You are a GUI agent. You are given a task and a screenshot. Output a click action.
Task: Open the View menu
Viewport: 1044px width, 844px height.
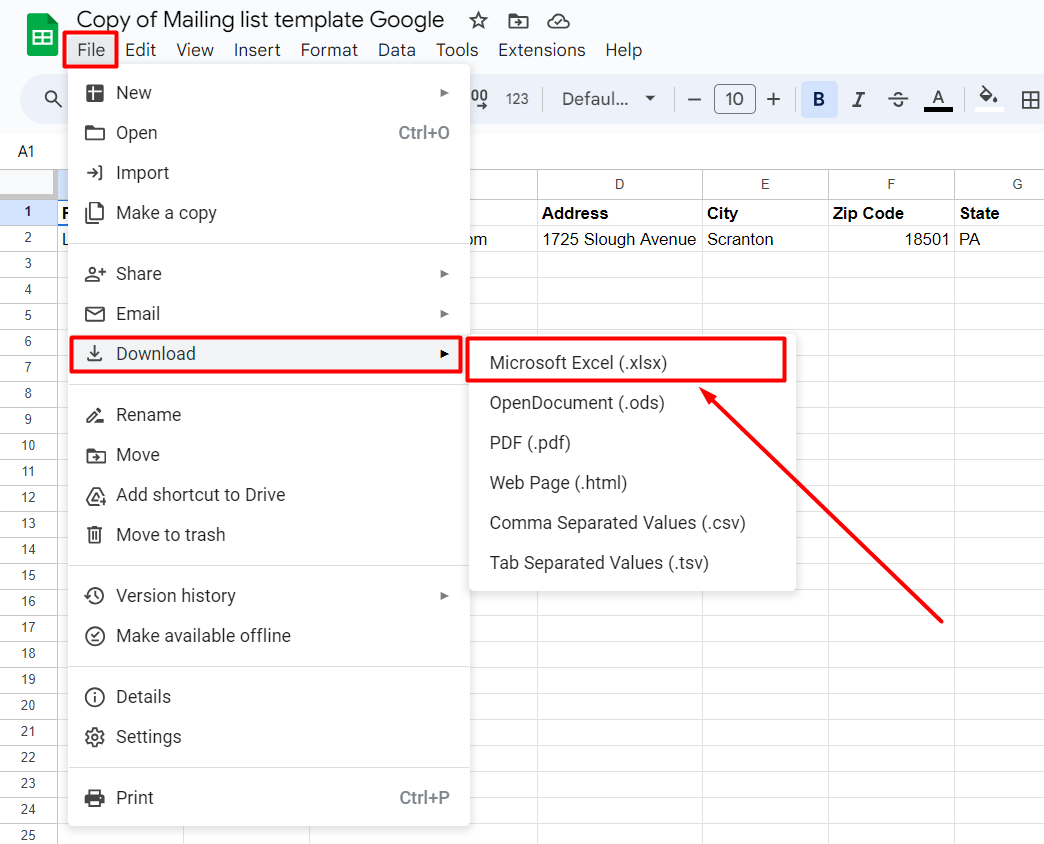click(x=195, y=50)
